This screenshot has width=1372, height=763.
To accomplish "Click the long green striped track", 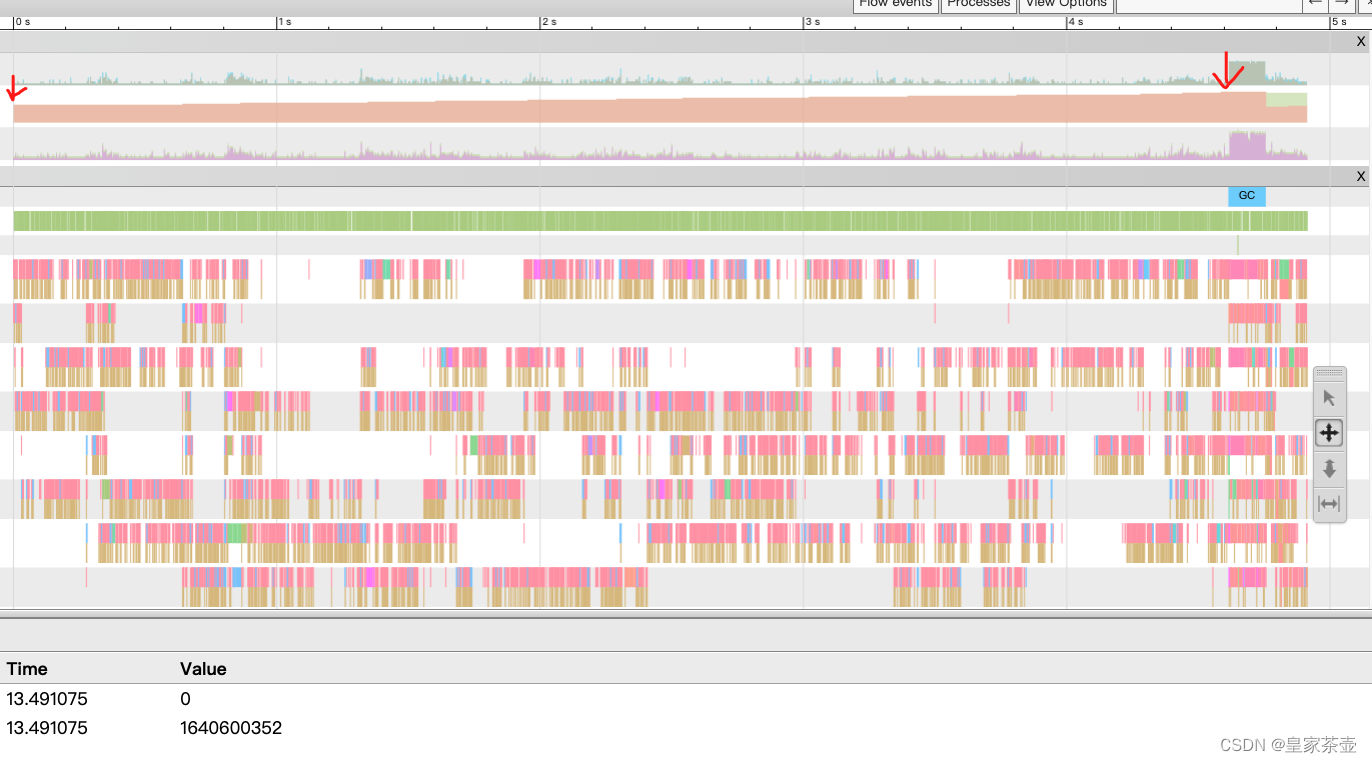I will click(660, 221).
